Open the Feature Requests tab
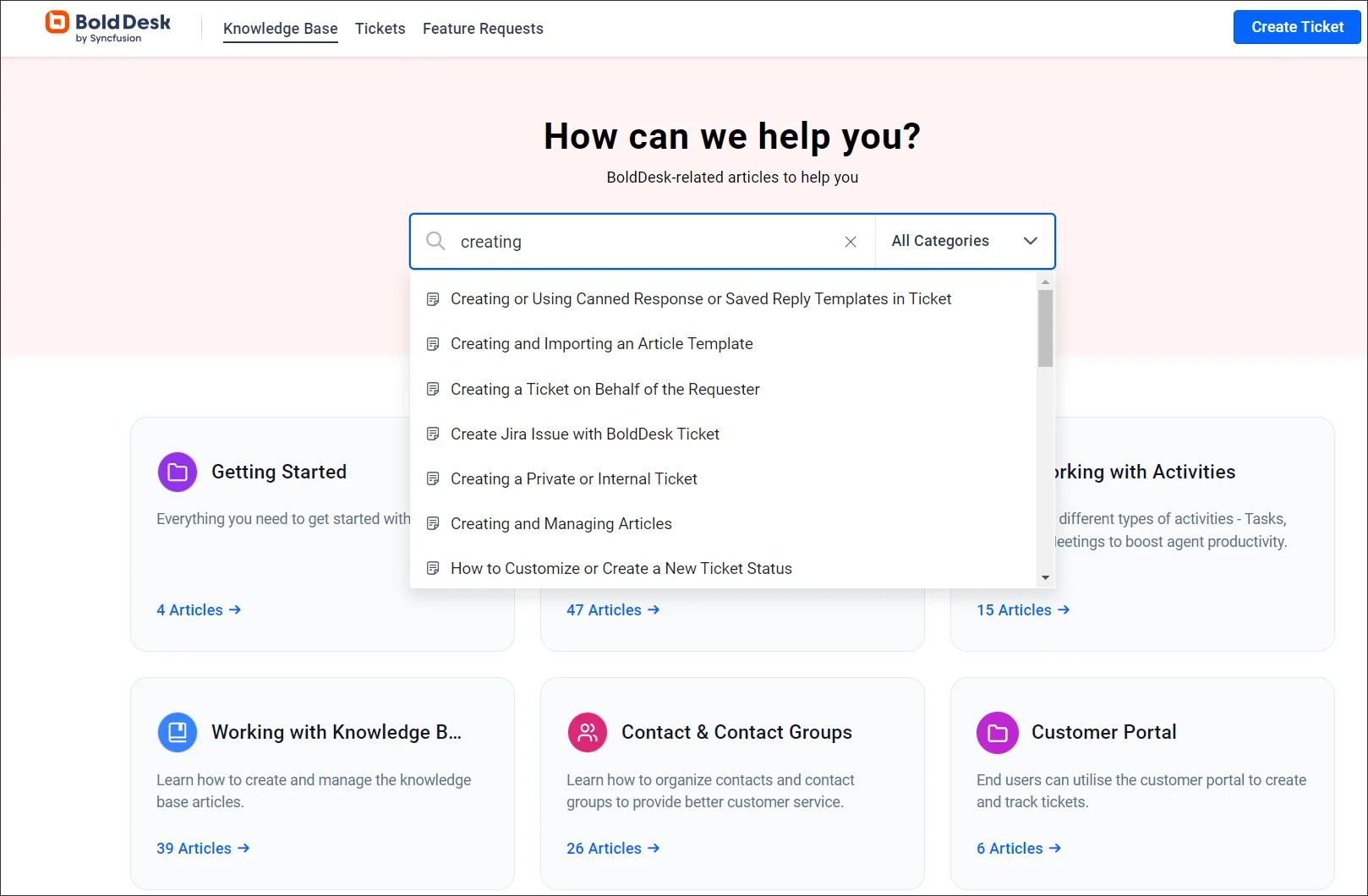This screenshot has width=1368, height=896. point(483,29)
